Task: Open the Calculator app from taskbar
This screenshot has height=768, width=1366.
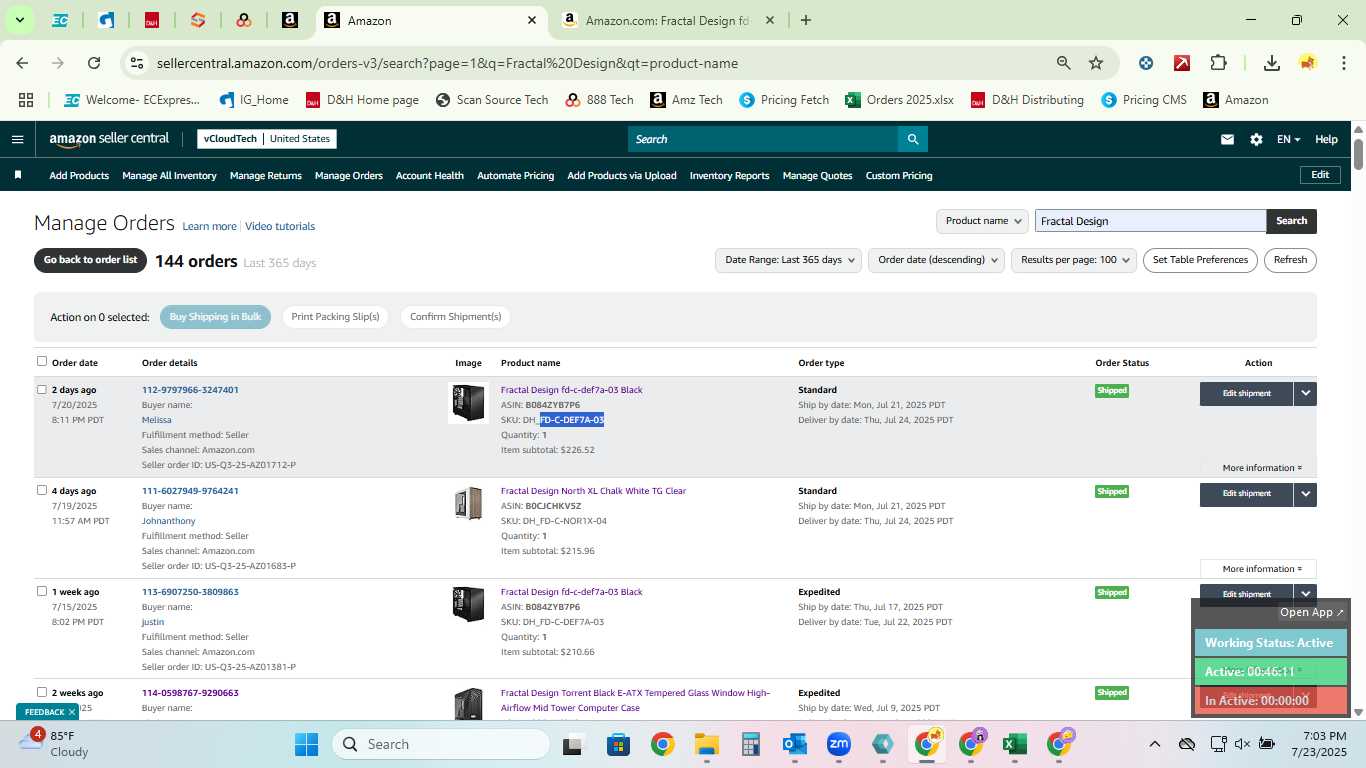Action: coord(751,744)
